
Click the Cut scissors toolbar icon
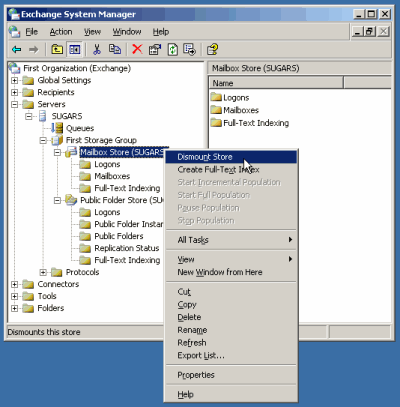point(97,50)
